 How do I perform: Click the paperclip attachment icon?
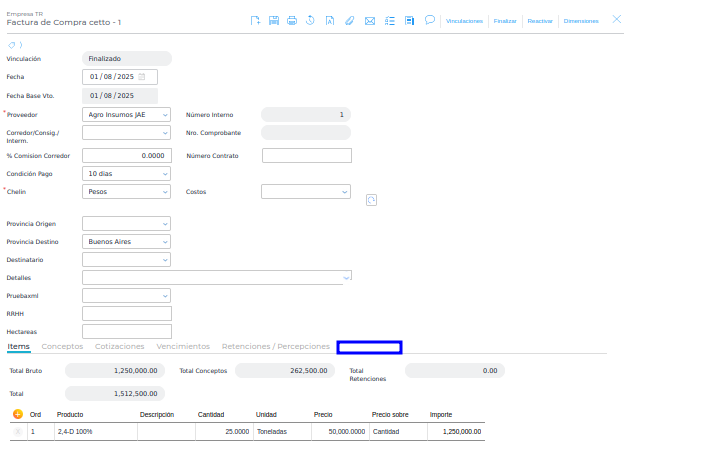point(350,20)
